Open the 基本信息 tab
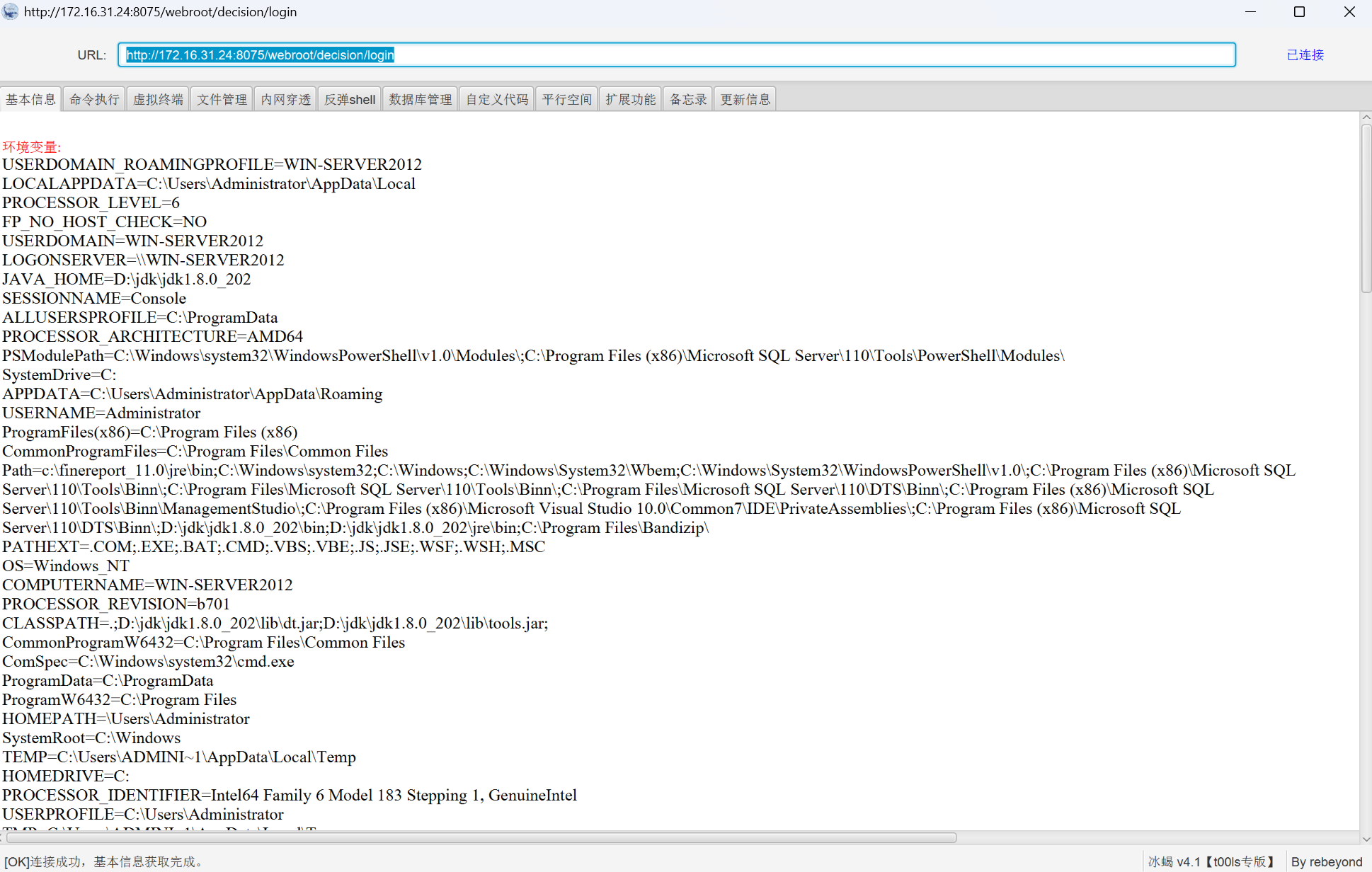Viewport: 1372px width, 872px height. point(31,99)
